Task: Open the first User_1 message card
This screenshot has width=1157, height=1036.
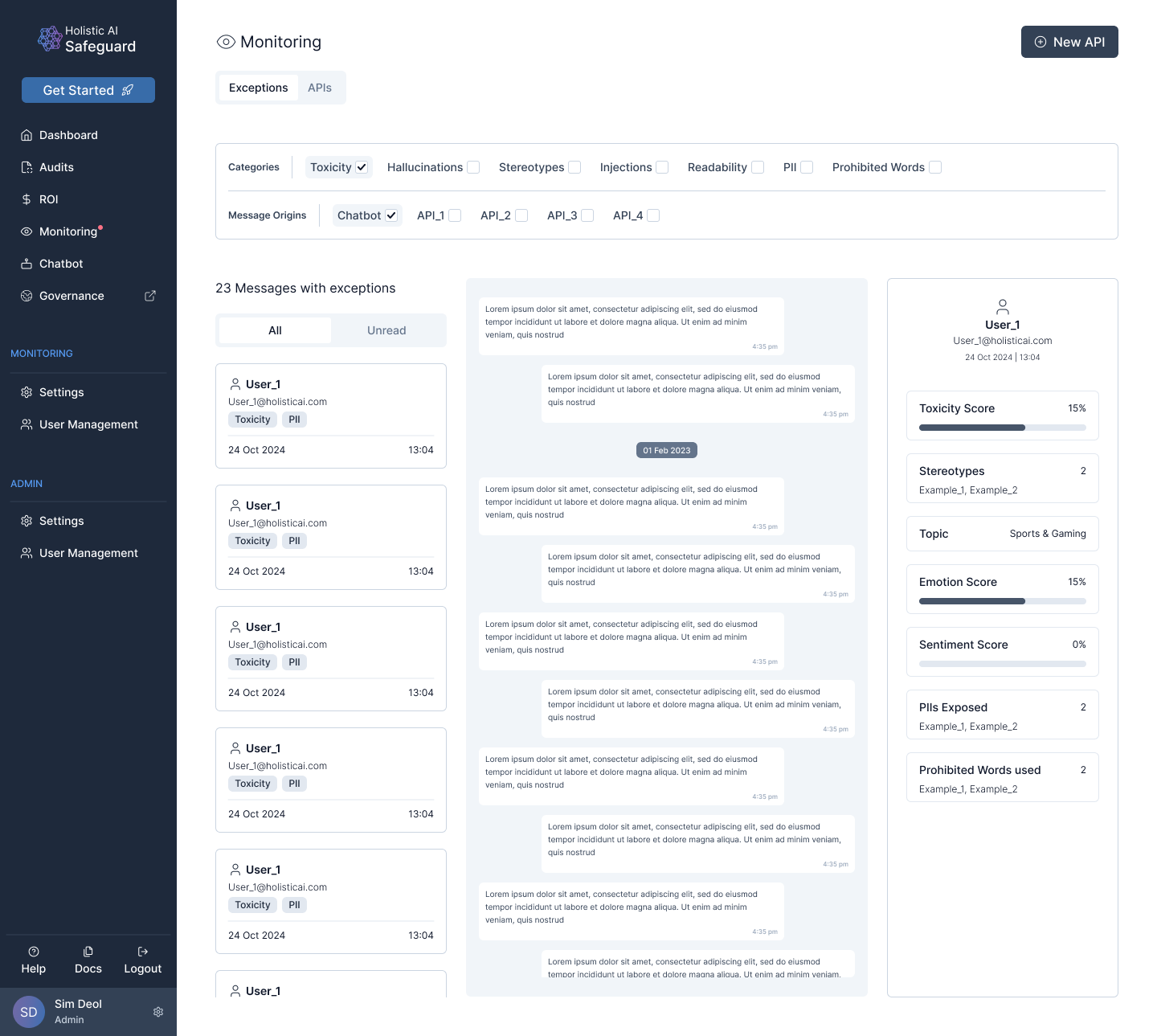Action: [x=331, y=416]
